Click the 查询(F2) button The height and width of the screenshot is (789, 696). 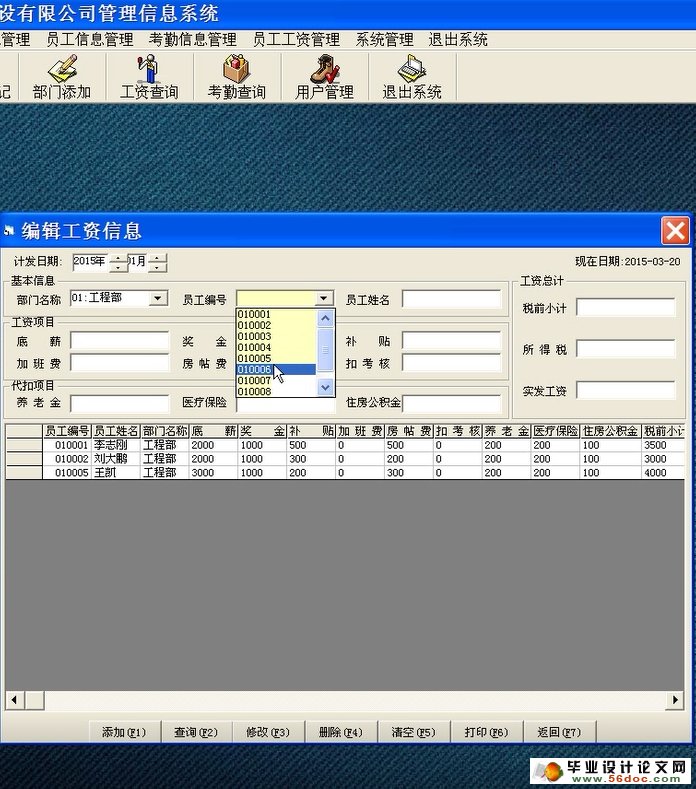pyautogui.click(x=196, y=732)
